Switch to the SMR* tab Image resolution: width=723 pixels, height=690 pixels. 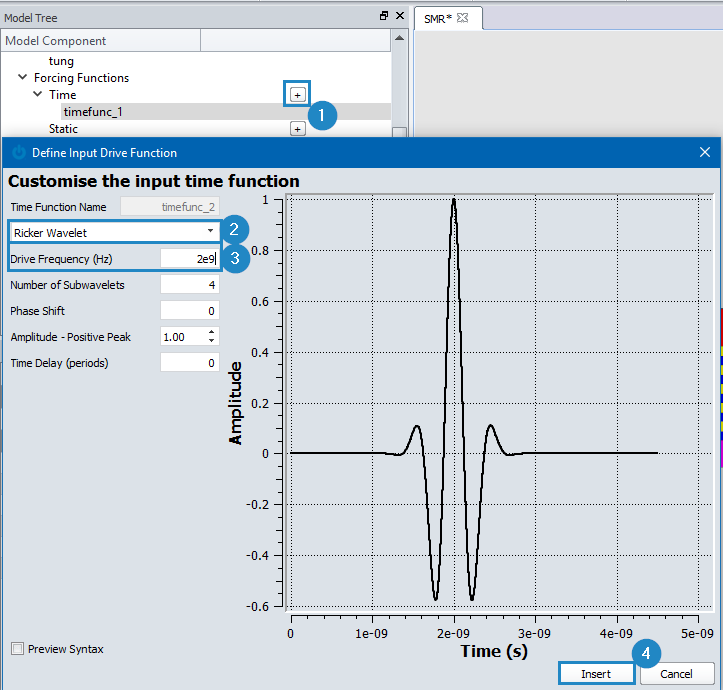[438, 19]
